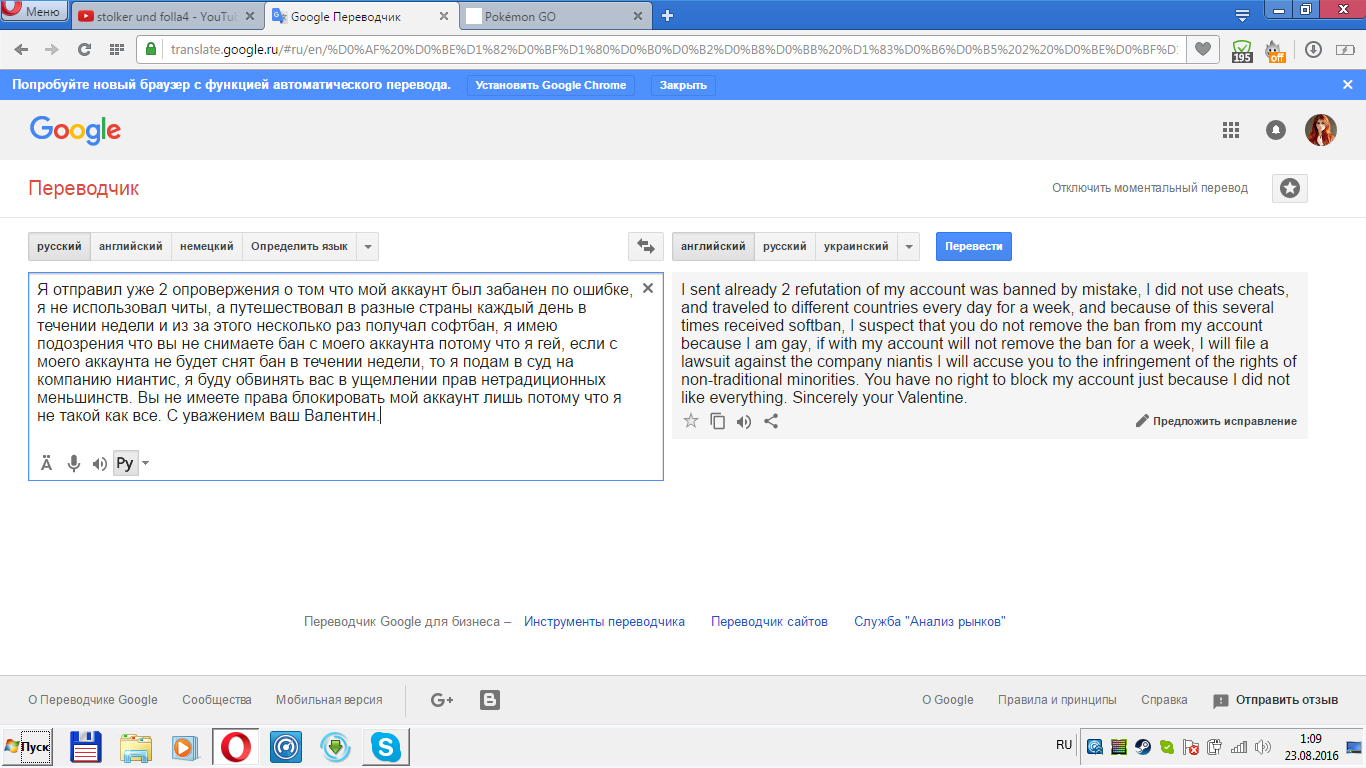Open the virtual keyboard Ä icon
Screen dimensions: 1366x768
[x=46, y=463]
